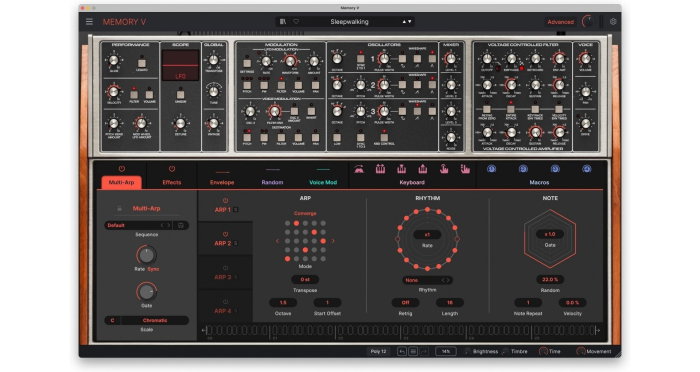Click the Scope LFO display
This screenshot has height=372, width=700.
click(x=180, y=65)
